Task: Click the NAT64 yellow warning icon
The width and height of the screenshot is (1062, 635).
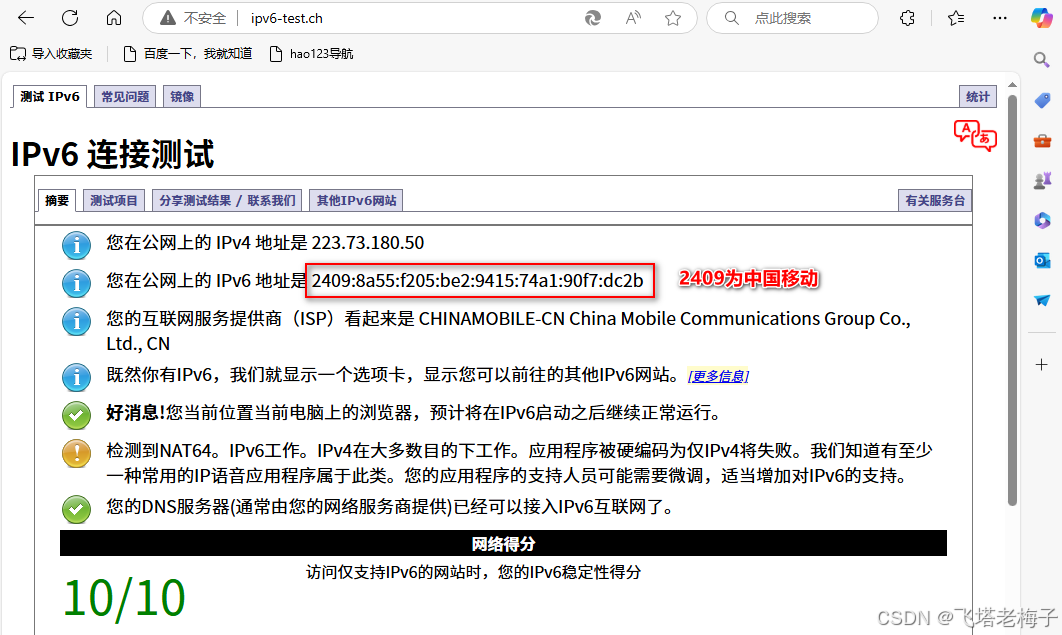Action: click(77, 453)
